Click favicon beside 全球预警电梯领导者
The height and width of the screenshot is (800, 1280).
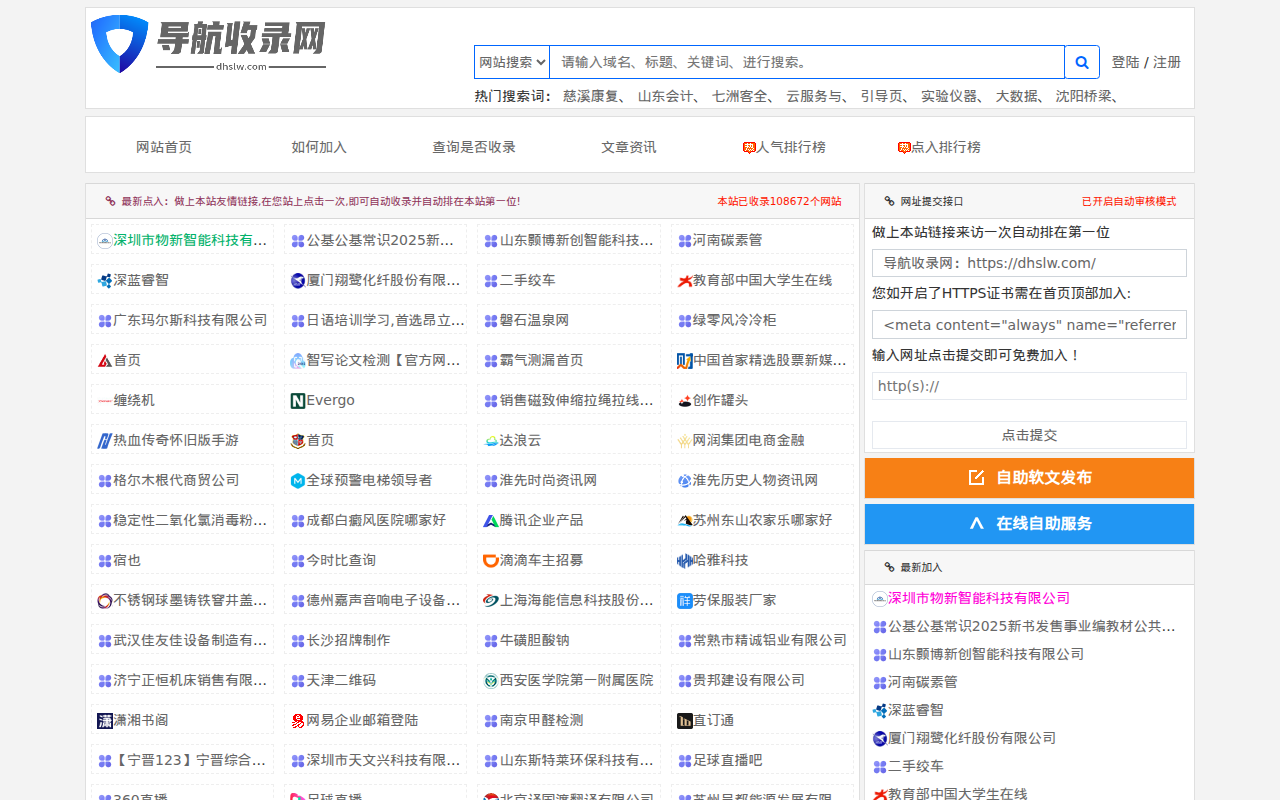[x=298, y=481]
